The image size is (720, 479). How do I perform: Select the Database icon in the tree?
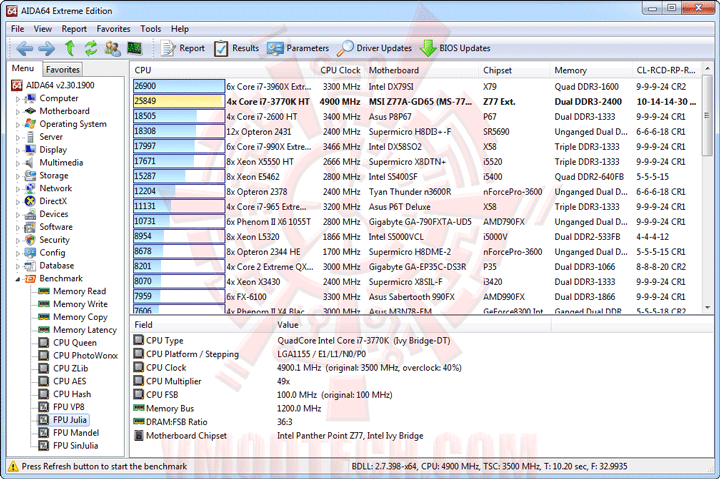[x=30, y=265]
